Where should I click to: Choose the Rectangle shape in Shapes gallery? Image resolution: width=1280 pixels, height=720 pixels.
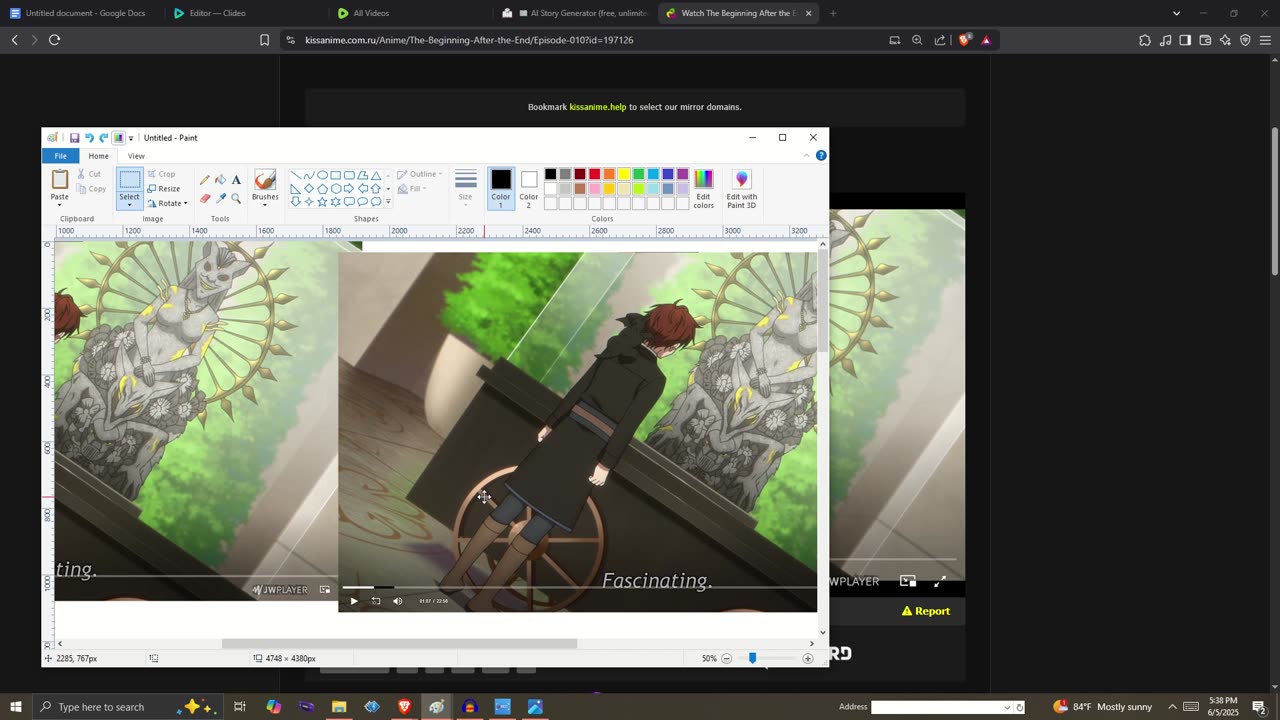tap(336, 175)
